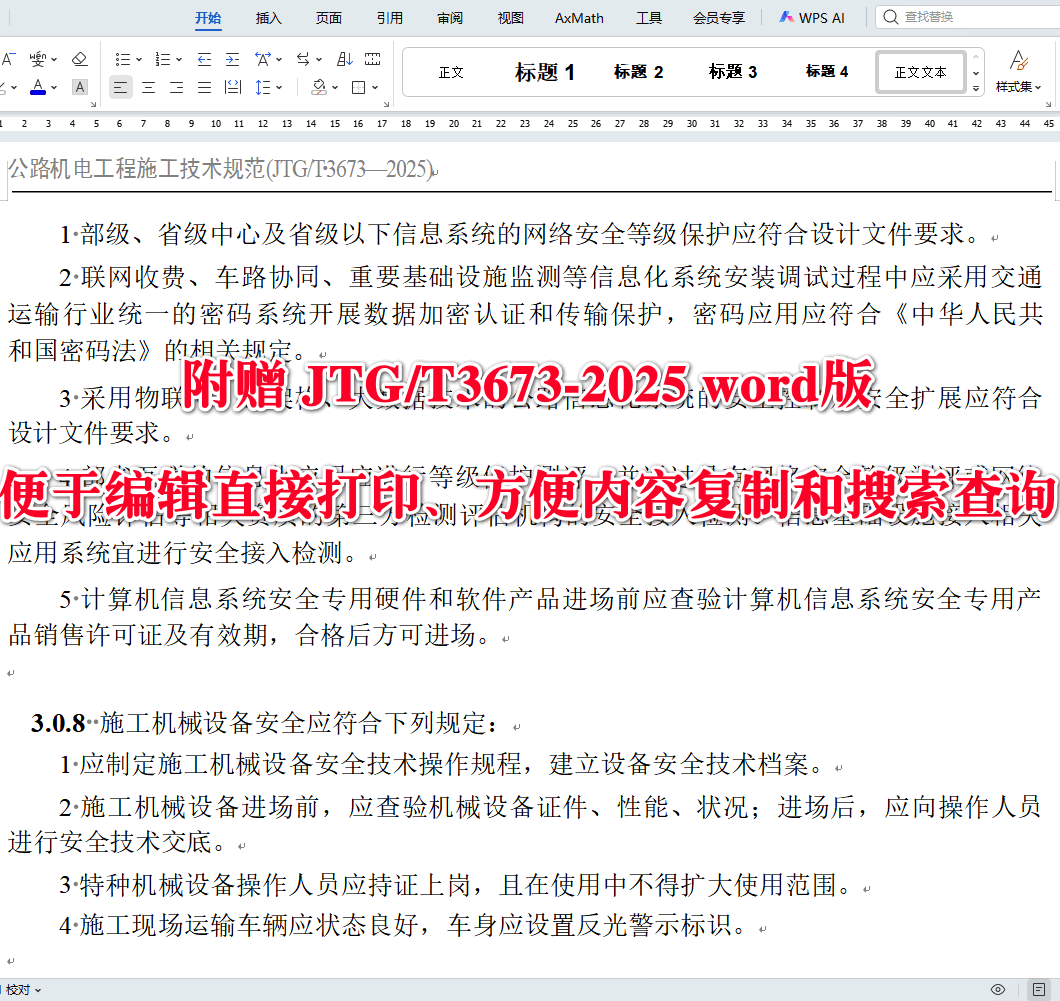Sort paragraphs using the A↓ sort icon
The image size is (1060, 1001).
(345, 60)
